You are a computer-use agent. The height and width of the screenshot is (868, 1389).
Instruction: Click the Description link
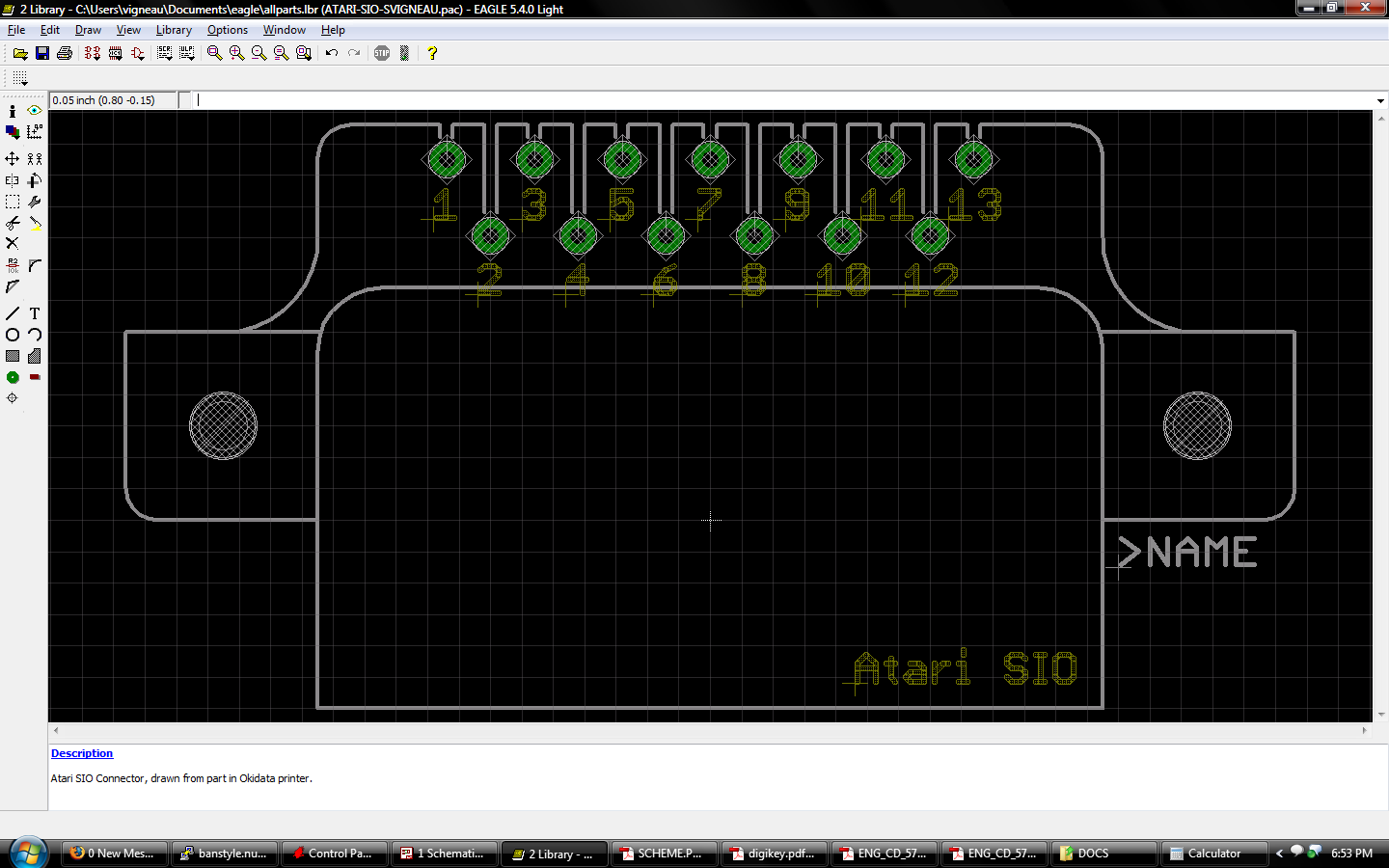(x=82, y=753)
